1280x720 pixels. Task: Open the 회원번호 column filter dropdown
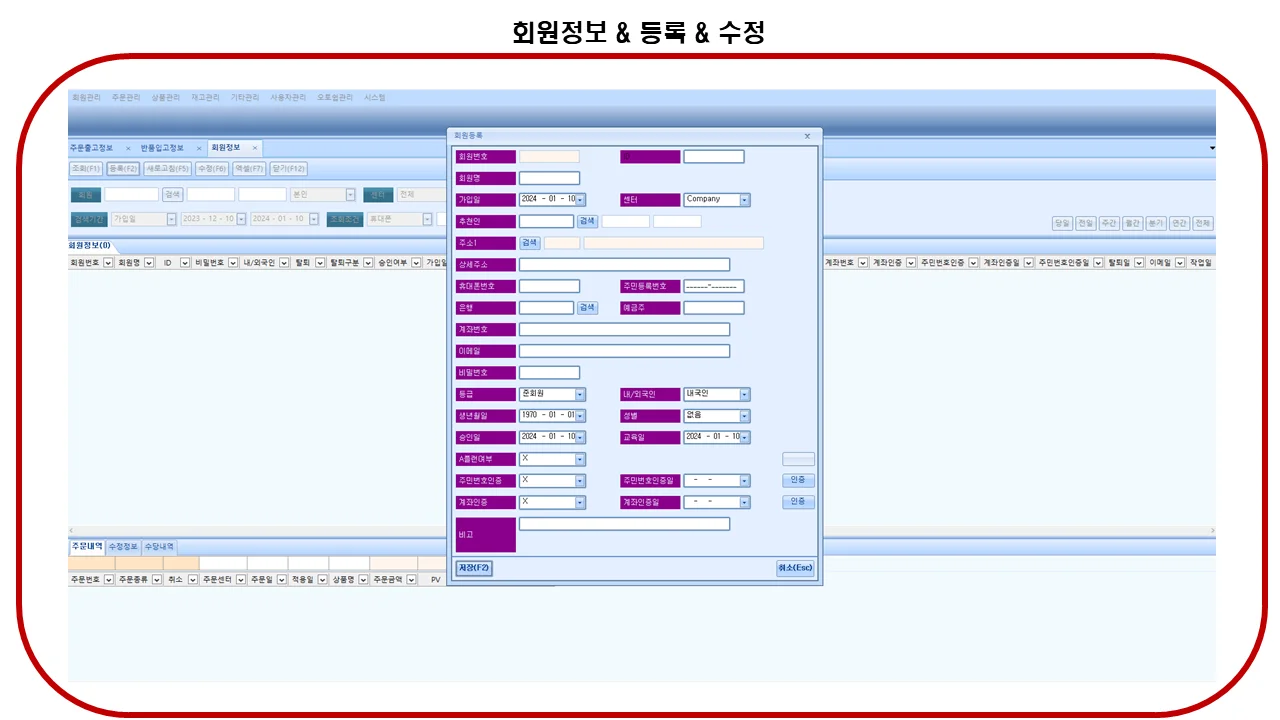pos(108,263)
